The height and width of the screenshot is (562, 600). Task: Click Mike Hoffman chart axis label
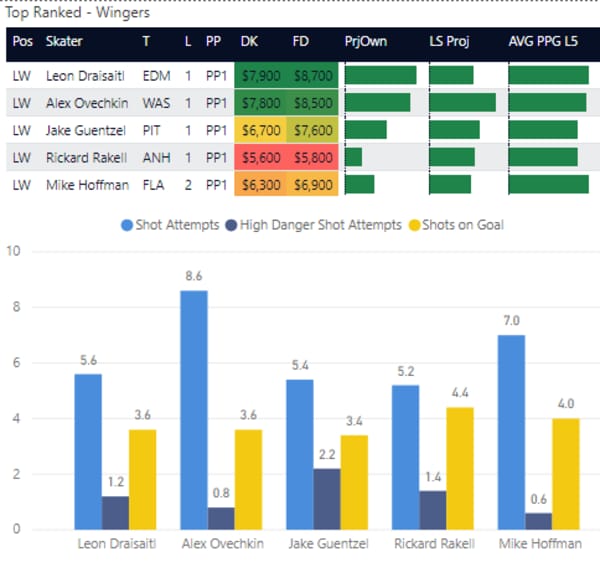click(x=540, y=544)
